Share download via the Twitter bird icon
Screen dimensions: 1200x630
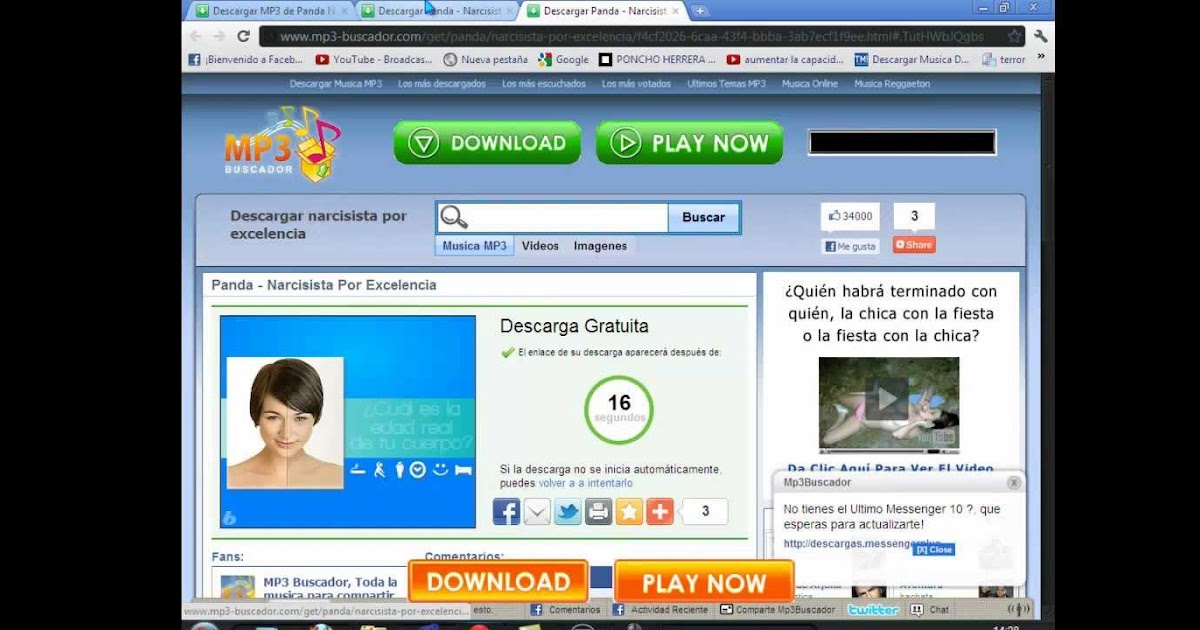pyautogui.click(x=568, y=512)
